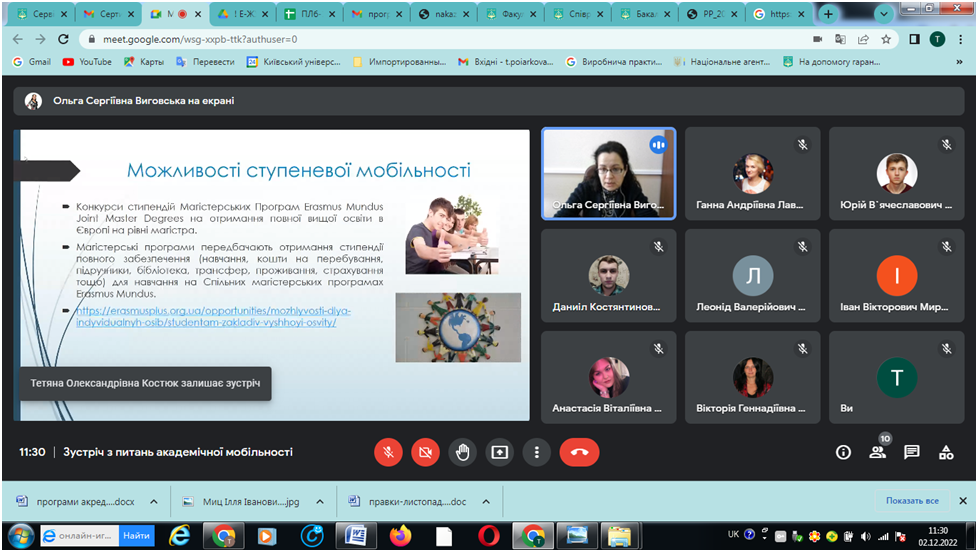Expand options for програми акред docx download
This screenshot has width=978, height=552.
[153, 501]
